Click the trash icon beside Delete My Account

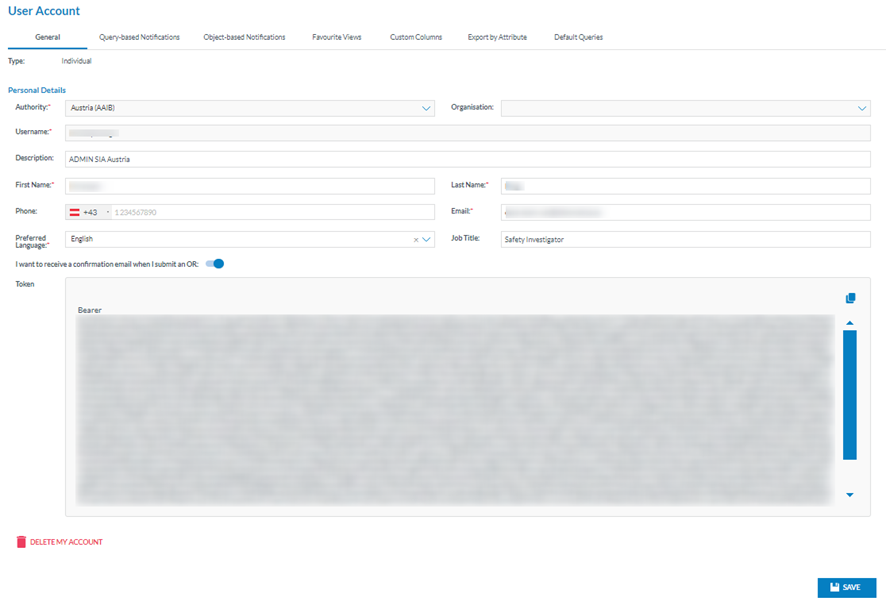[21, 542]
